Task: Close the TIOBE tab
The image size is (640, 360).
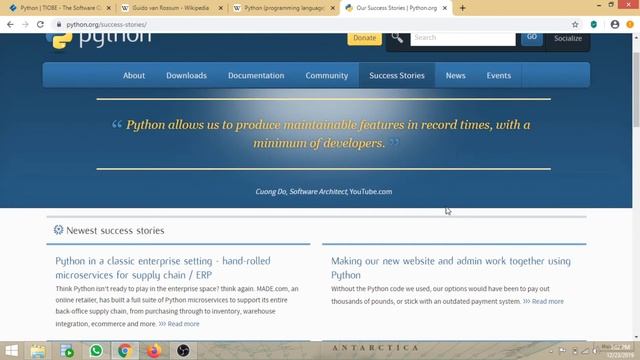Action: [109, 8]
